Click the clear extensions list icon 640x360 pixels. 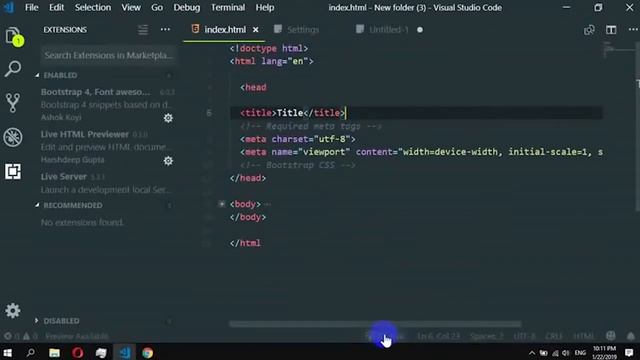143,30
